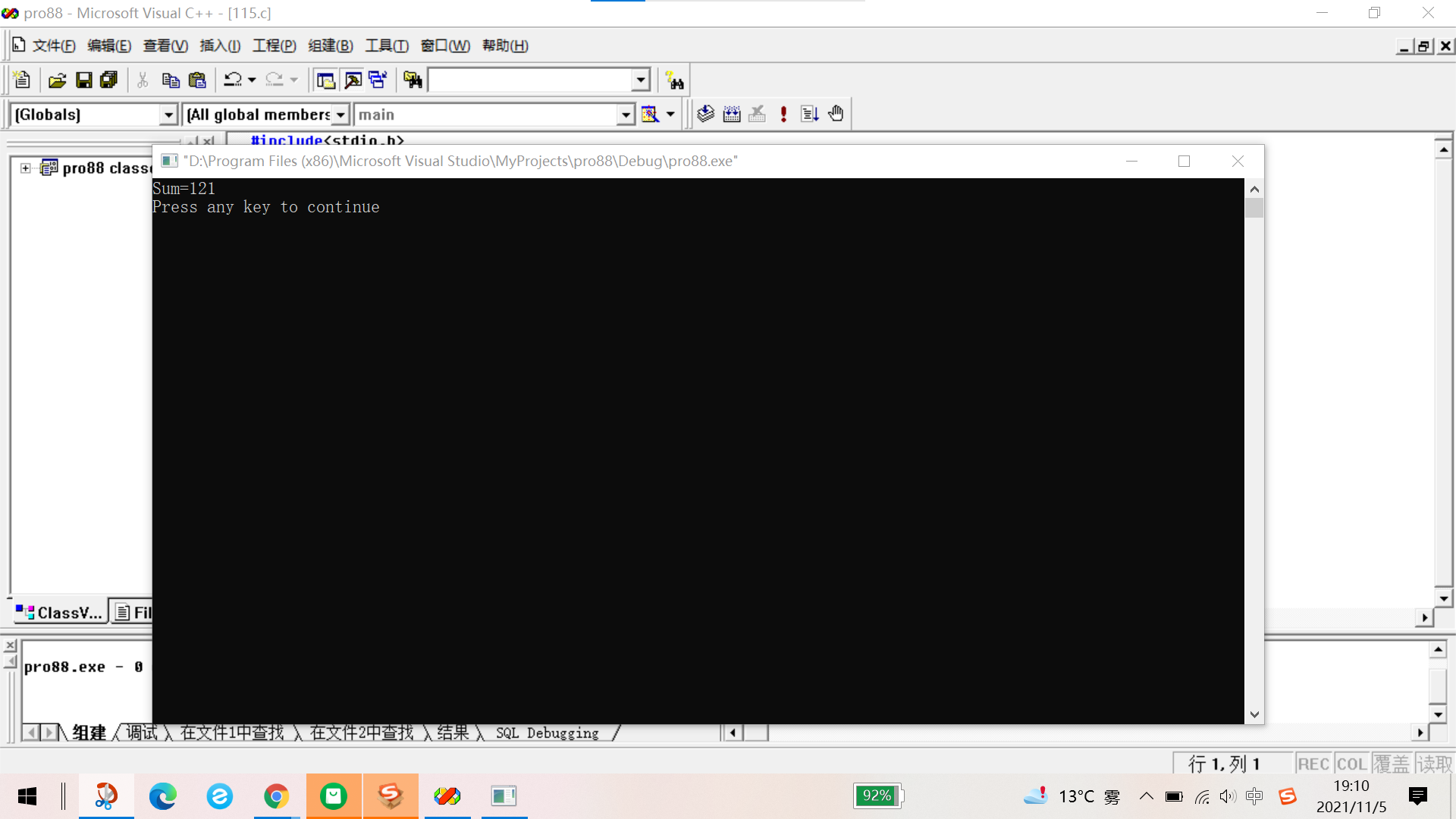
Task: Toggle the Workspace window button
Action: (x=326, y=80)
